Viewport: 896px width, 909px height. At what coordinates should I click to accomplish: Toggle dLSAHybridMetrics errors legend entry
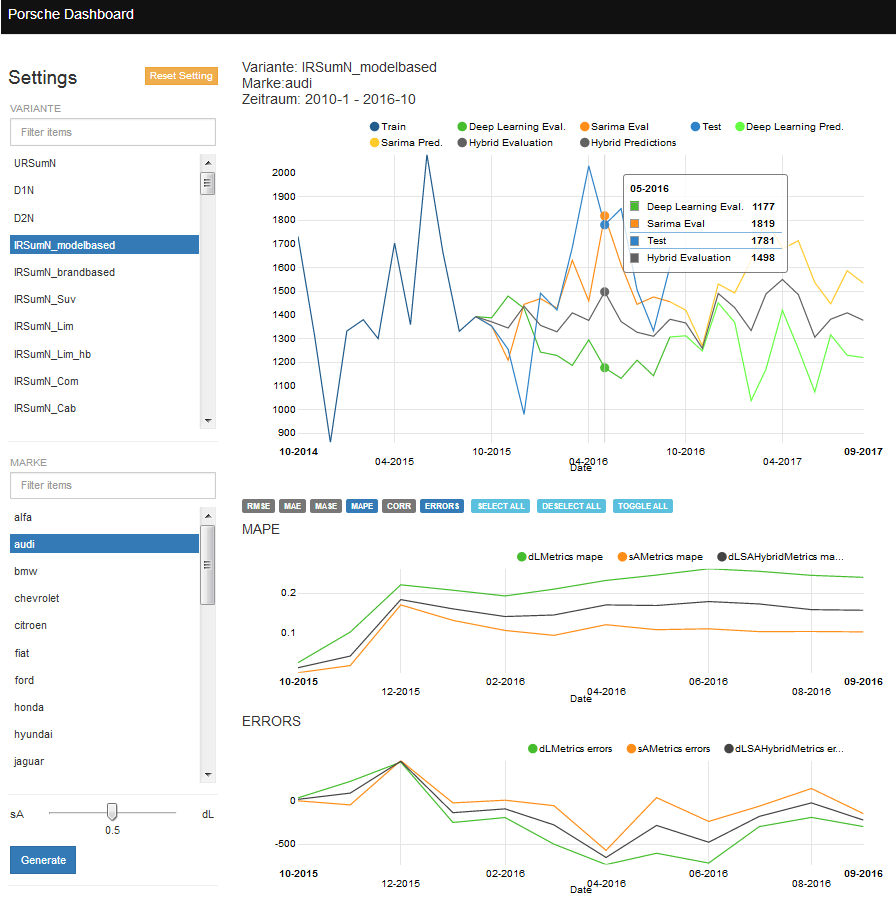[x=784, y=748]
